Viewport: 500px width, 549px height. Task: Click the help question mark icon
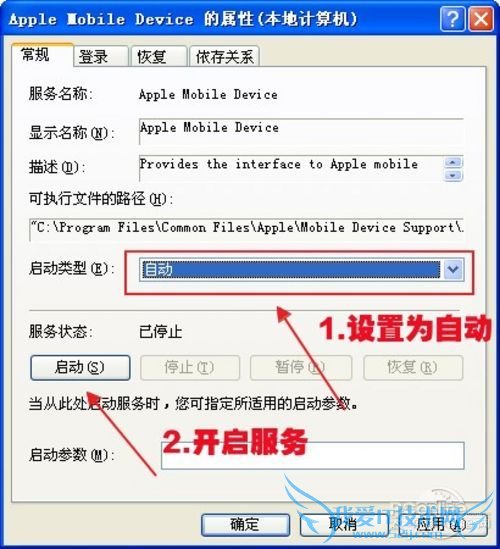452,19
